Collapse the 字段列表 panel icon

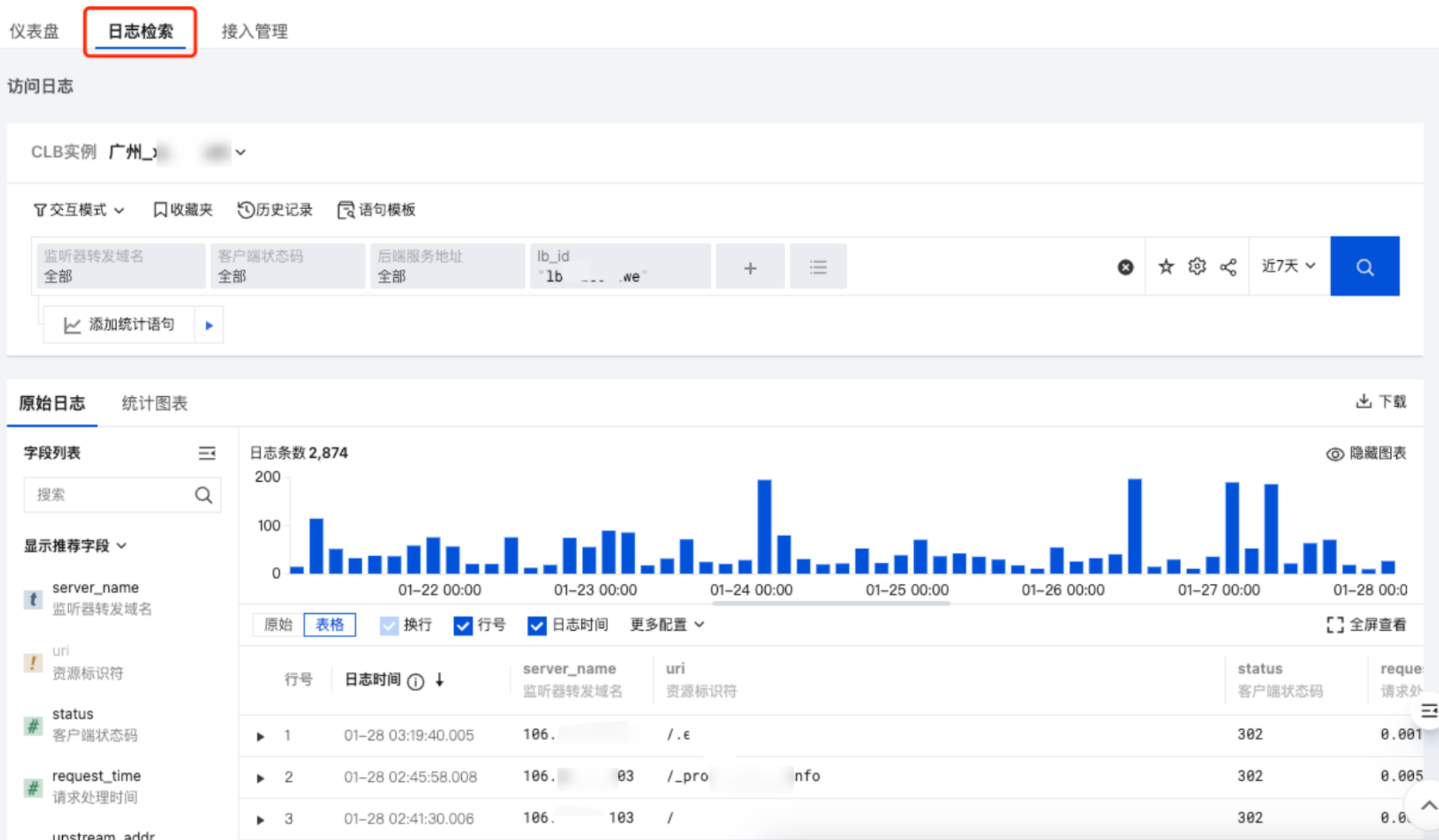[x=207, y=453]
